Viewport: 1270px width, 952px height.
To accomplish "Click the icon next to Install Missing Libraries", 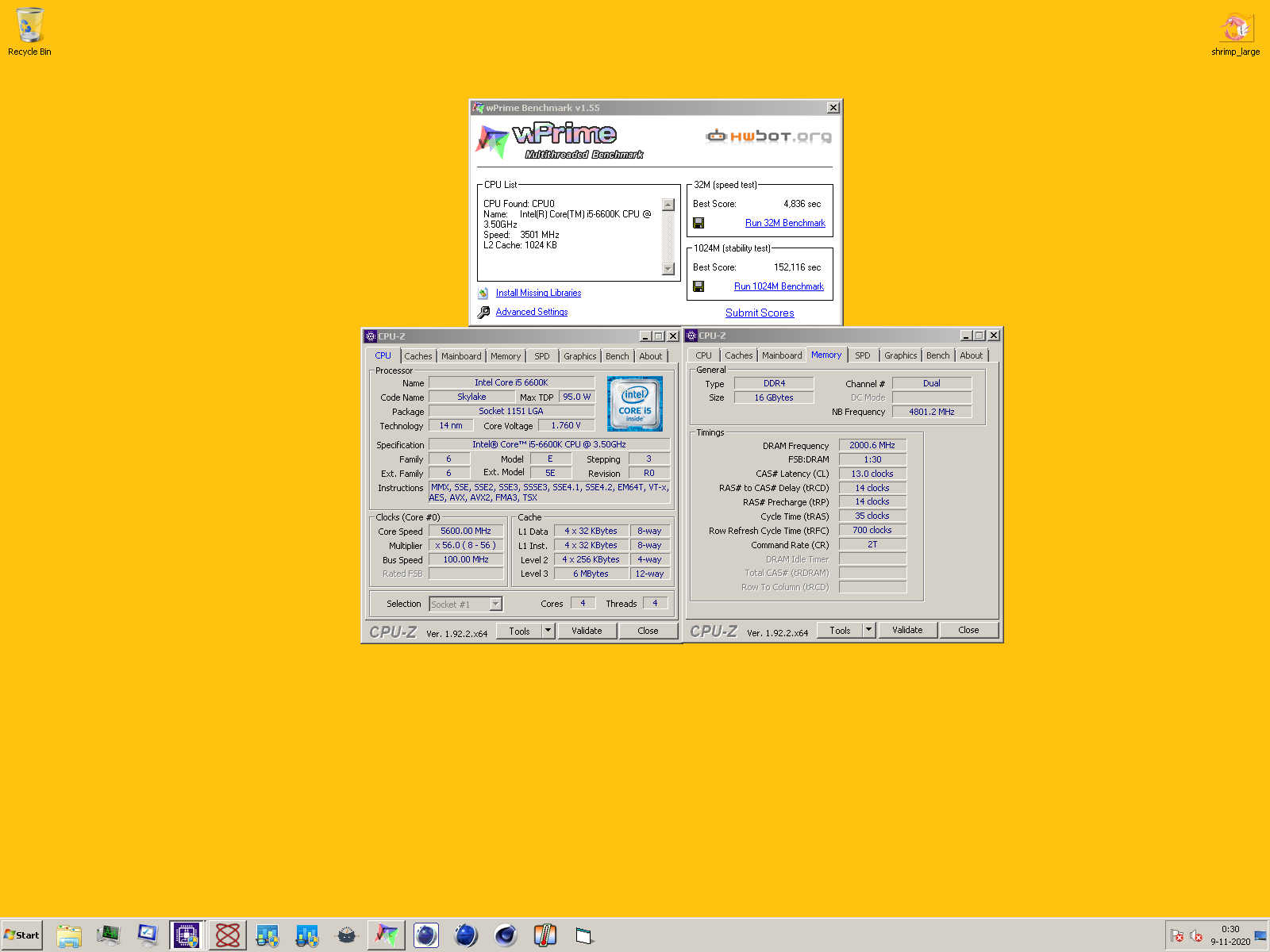I will 483,293.
